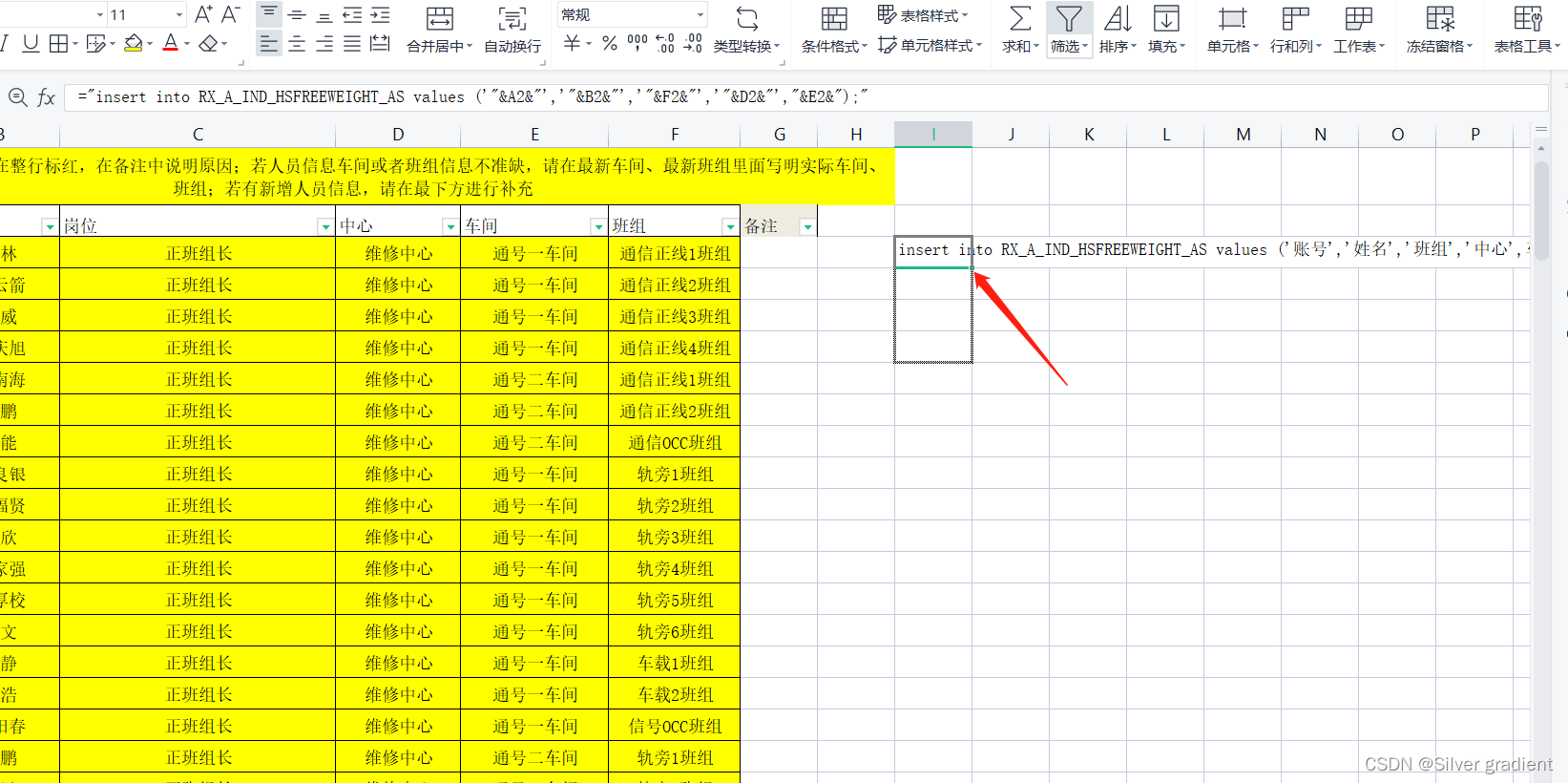Select the cell containing 信号OCC班组
1568x783 pixels.
click(675, 726)
